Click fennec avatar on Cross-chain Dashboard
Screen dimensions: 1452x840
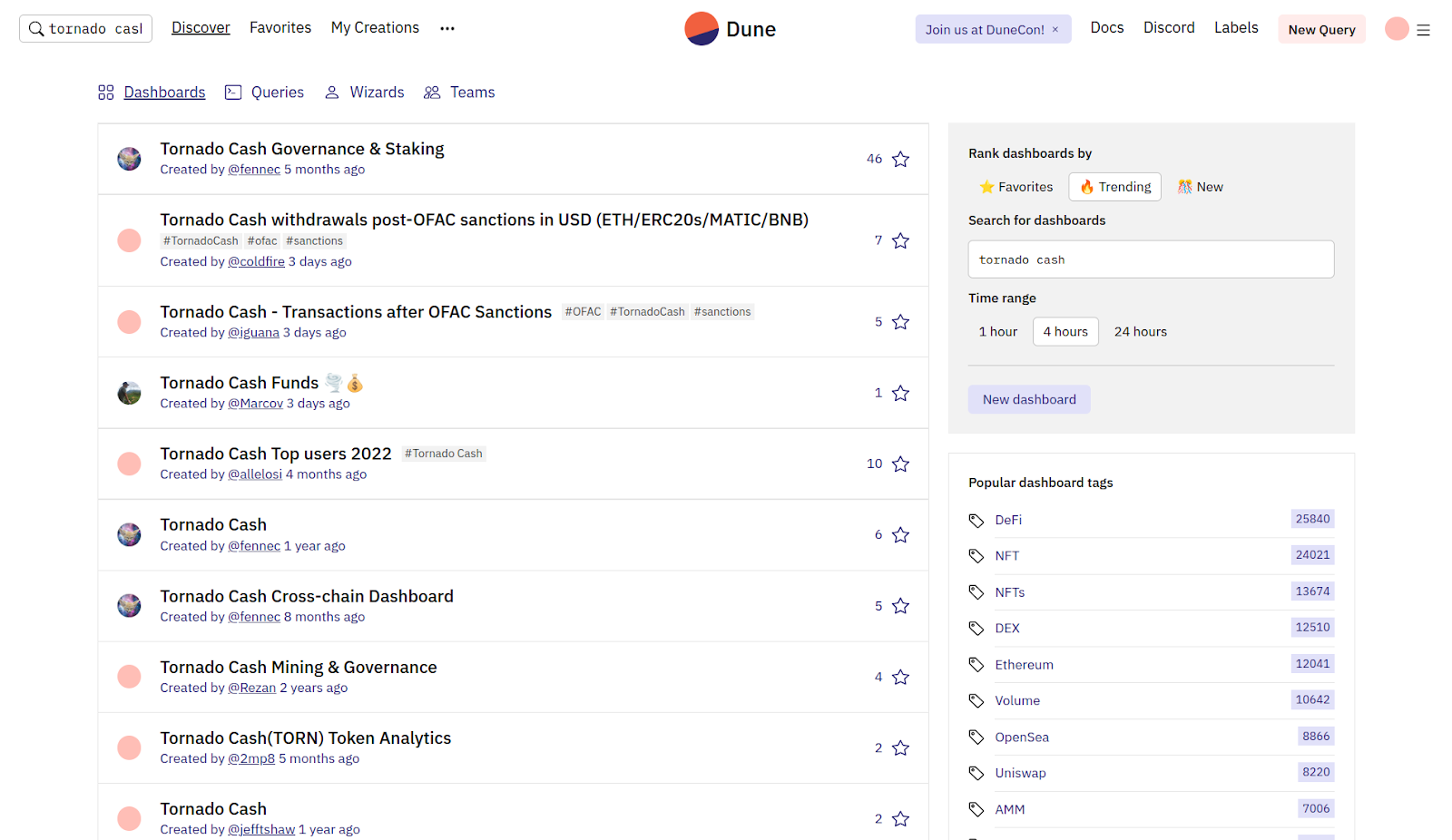click(x=129, y=606)
